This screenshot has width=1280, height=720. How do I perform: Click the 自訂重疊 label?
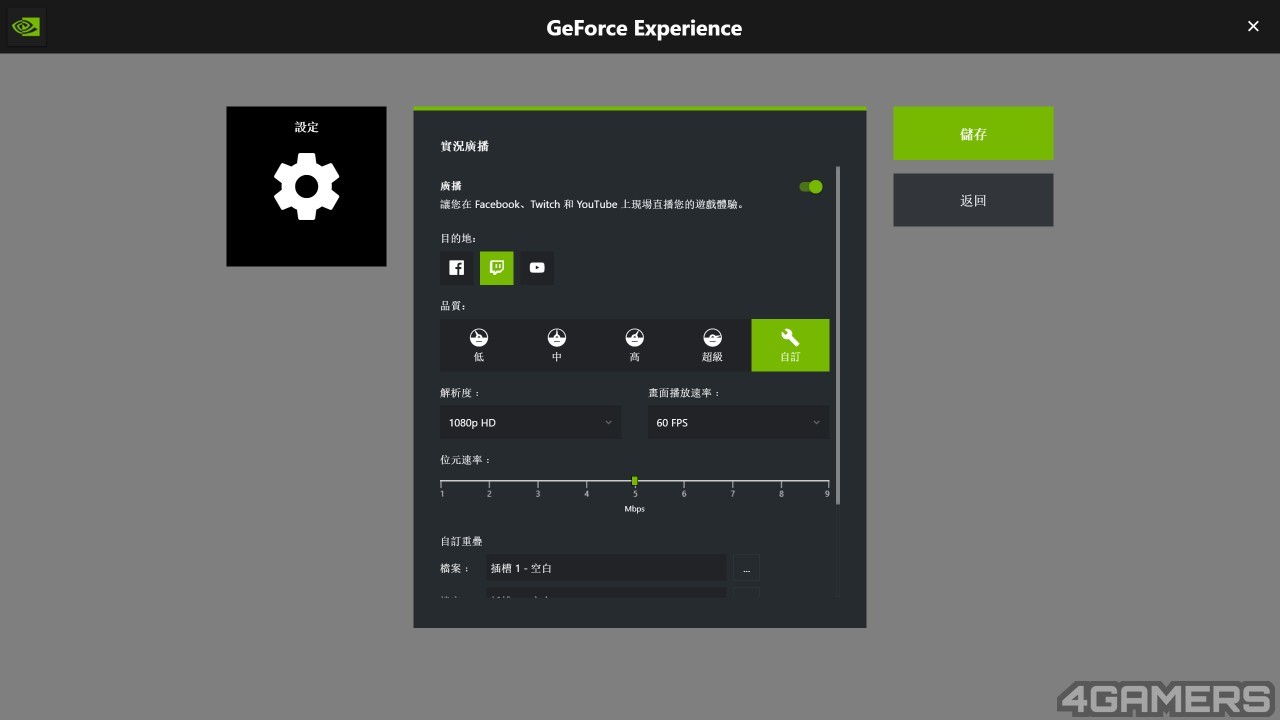(462, 541)
